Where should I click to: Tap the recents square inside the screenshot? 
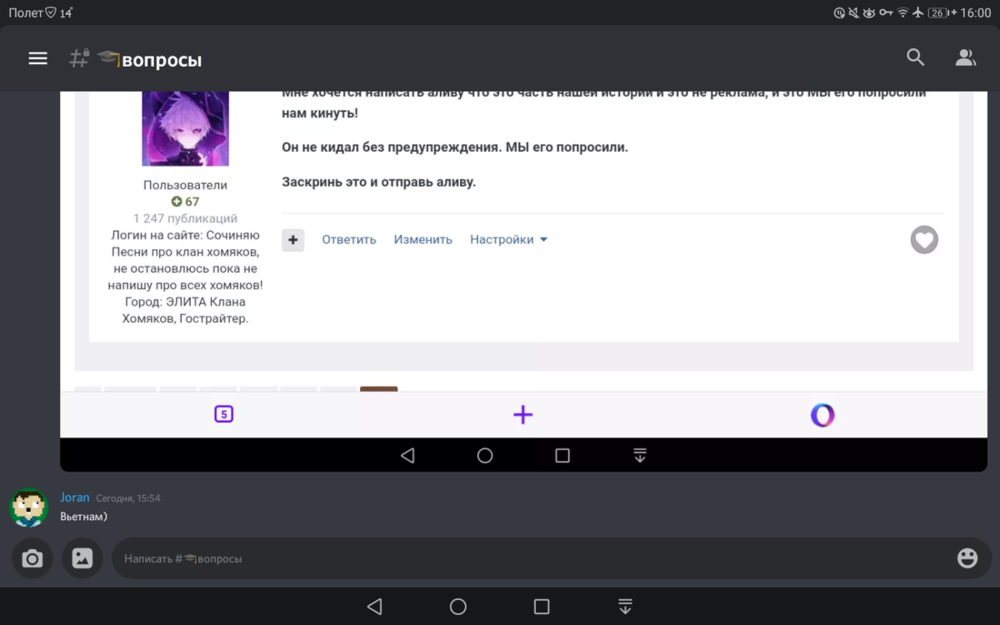click(x=562, y=455)
